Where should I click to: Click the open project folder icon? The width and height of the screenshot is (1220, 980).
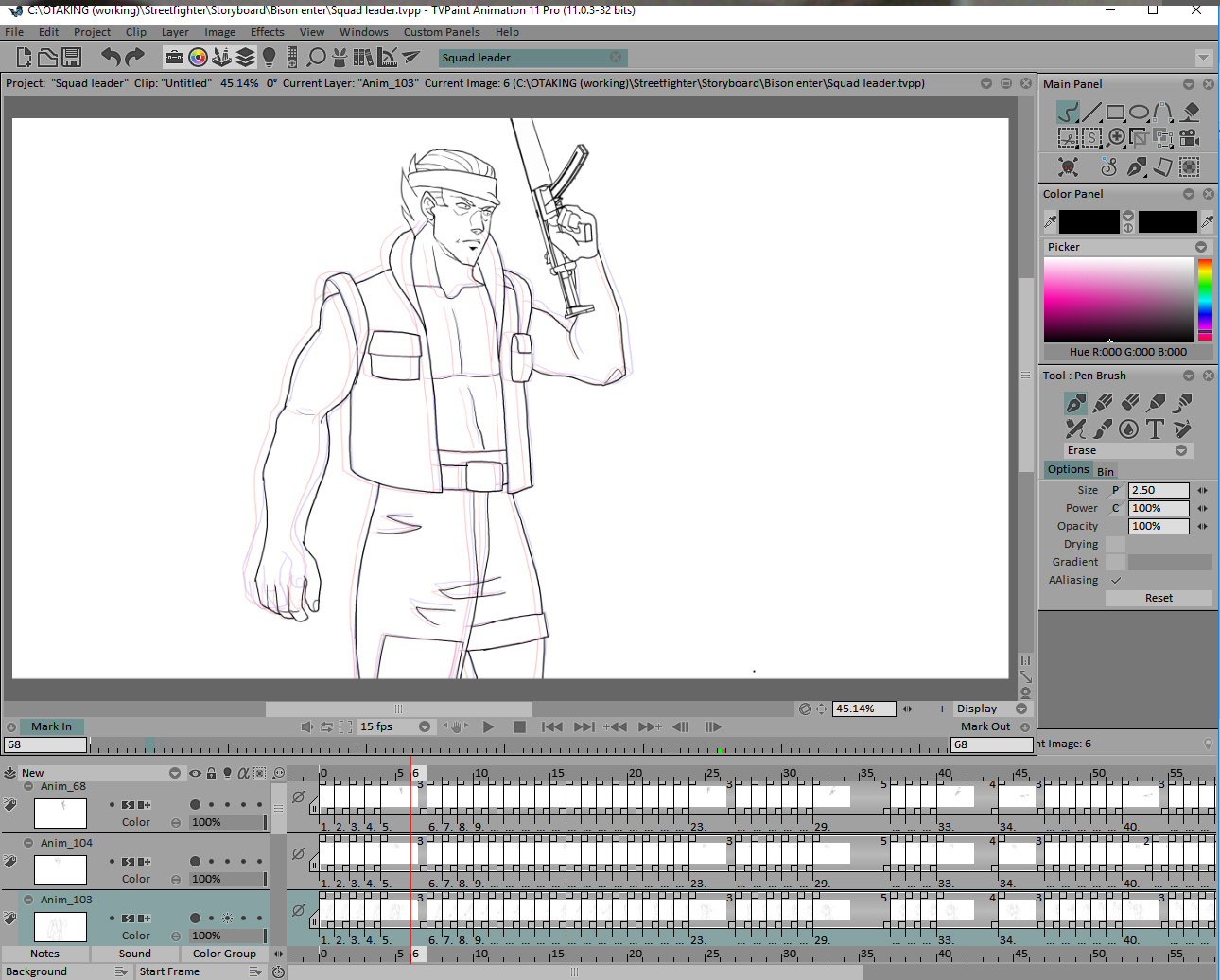pos(47,58)
